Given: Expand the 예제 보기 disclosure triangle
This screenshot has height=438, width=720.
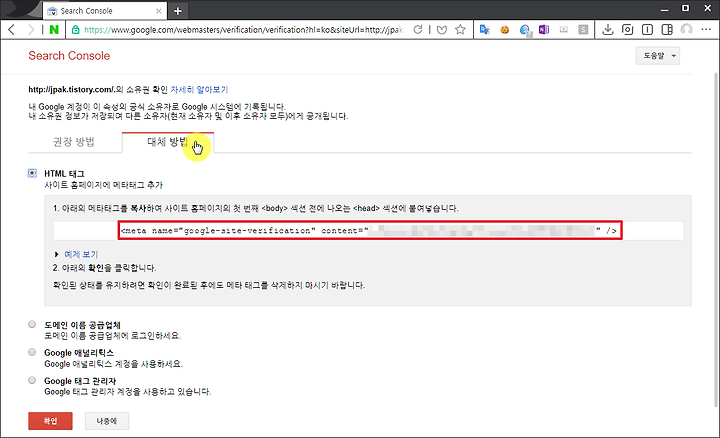Looking at the screenshot, I should pyautogui.click(x=56, y=254).
